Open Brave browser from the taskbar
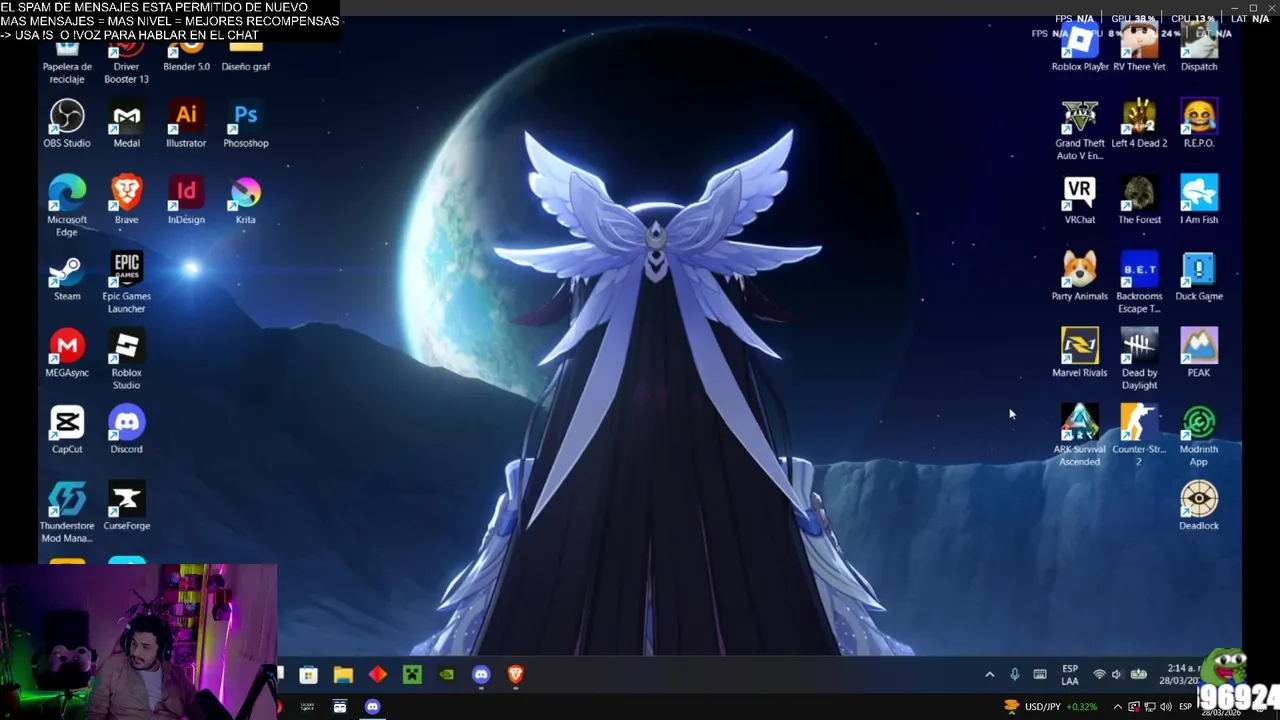The height and width of the screenshot is (720, 1280). point(516,675)
